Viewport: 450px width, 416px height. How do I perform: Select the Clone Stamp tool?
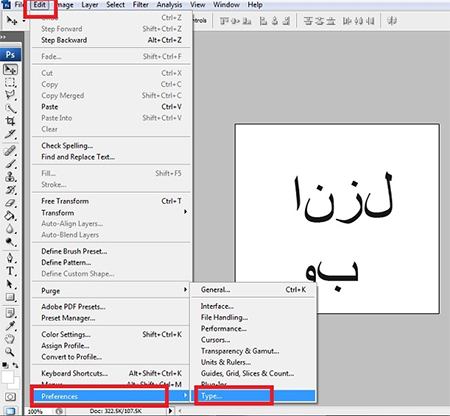[x=10, y=177]
